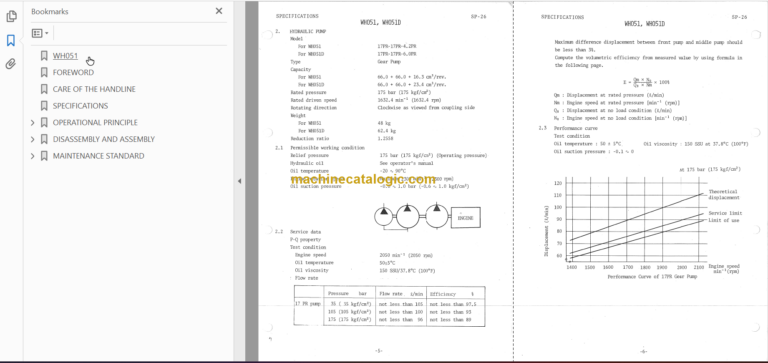
Task: Click bookmark icon beside MAINTENANCE STANDARD
Action: click(x=44, y=156)
